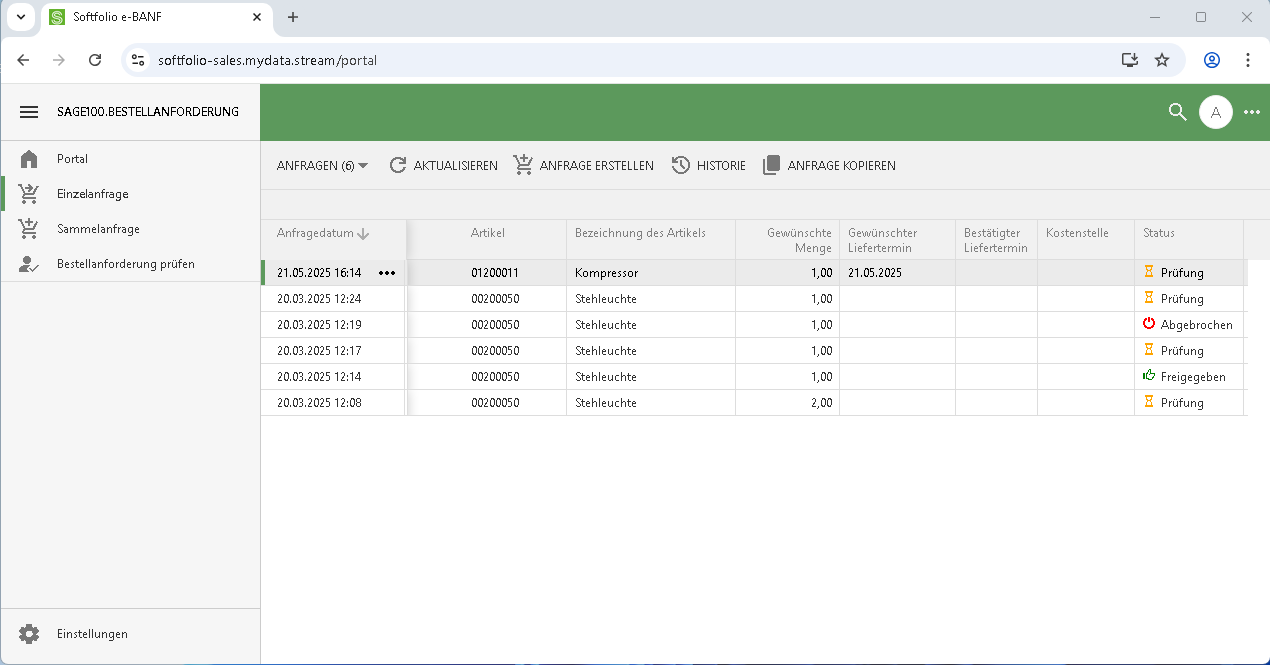Open Sammelanfrage in the sidebar

click(98, 229)
